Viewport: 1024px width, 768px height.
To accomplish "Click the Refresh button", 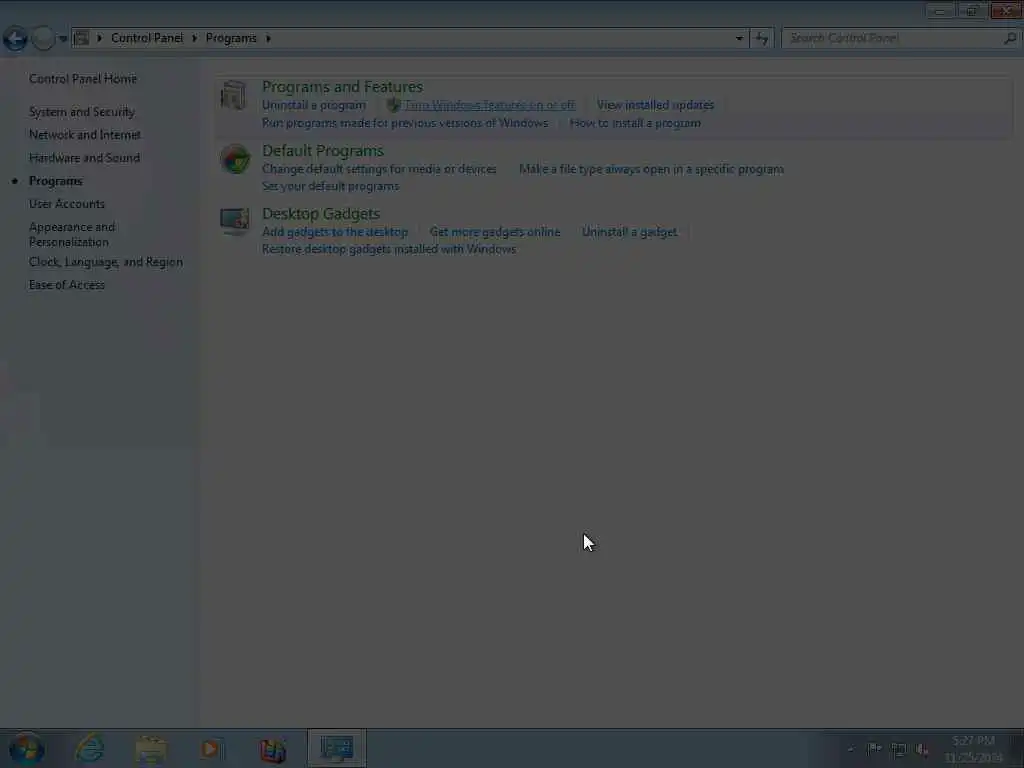I will 761,38.
